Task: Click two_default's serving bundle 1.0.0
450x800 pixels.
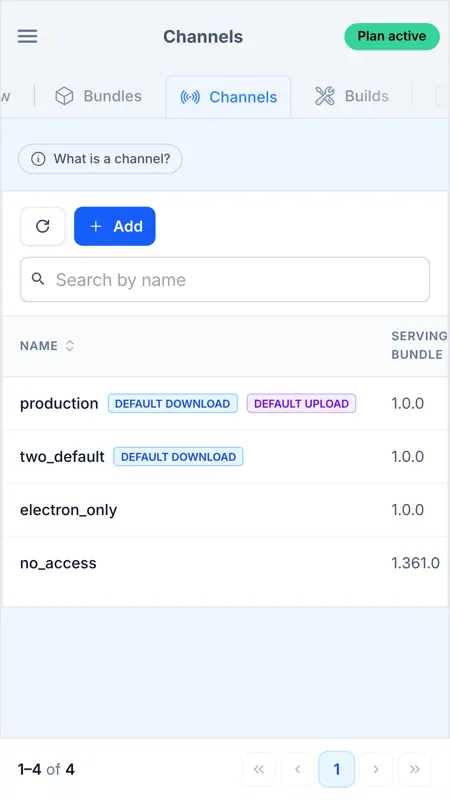Action: click(408, 456)
